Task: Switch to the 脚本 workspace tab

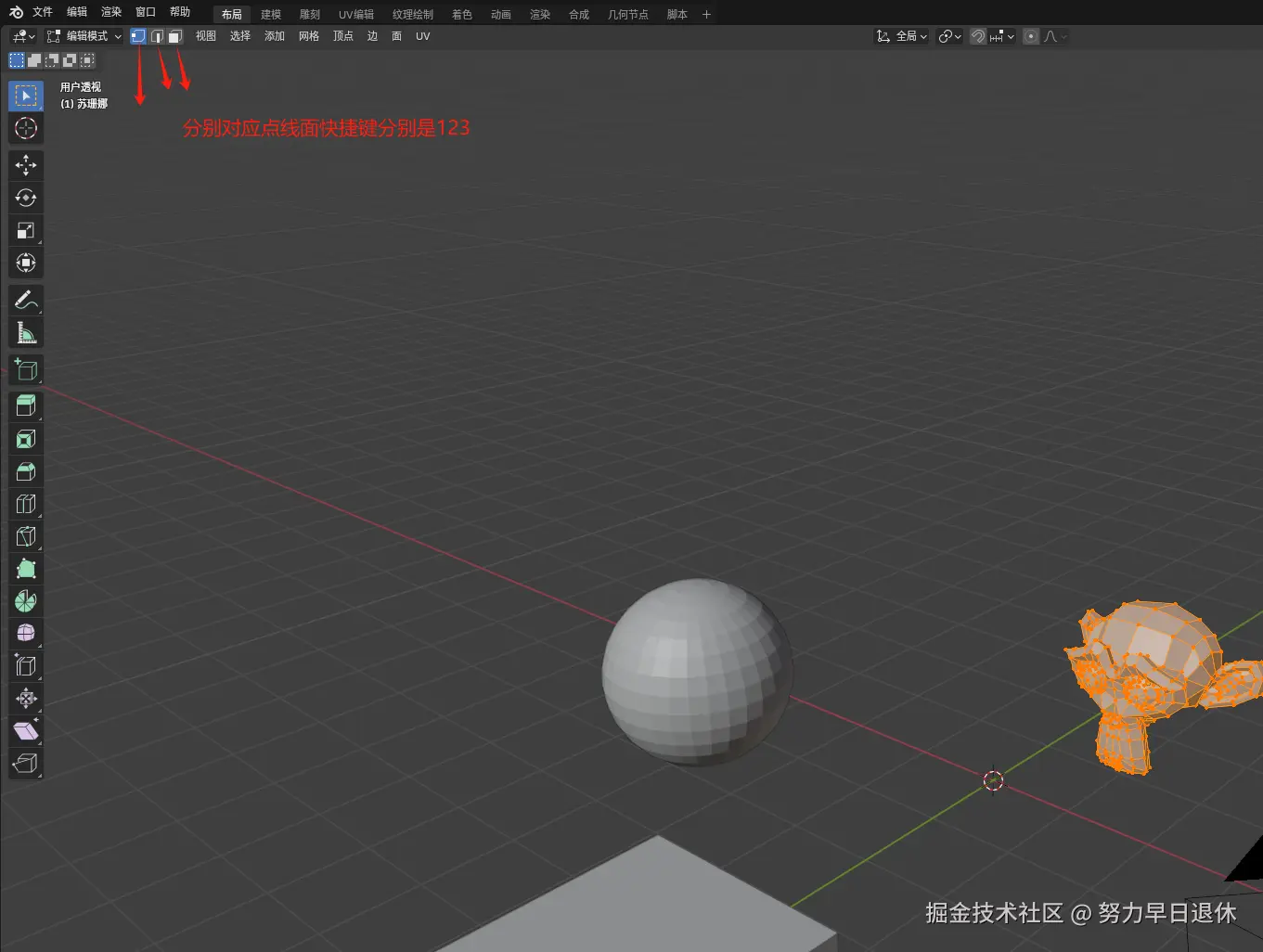Action: tap(677, 14)
